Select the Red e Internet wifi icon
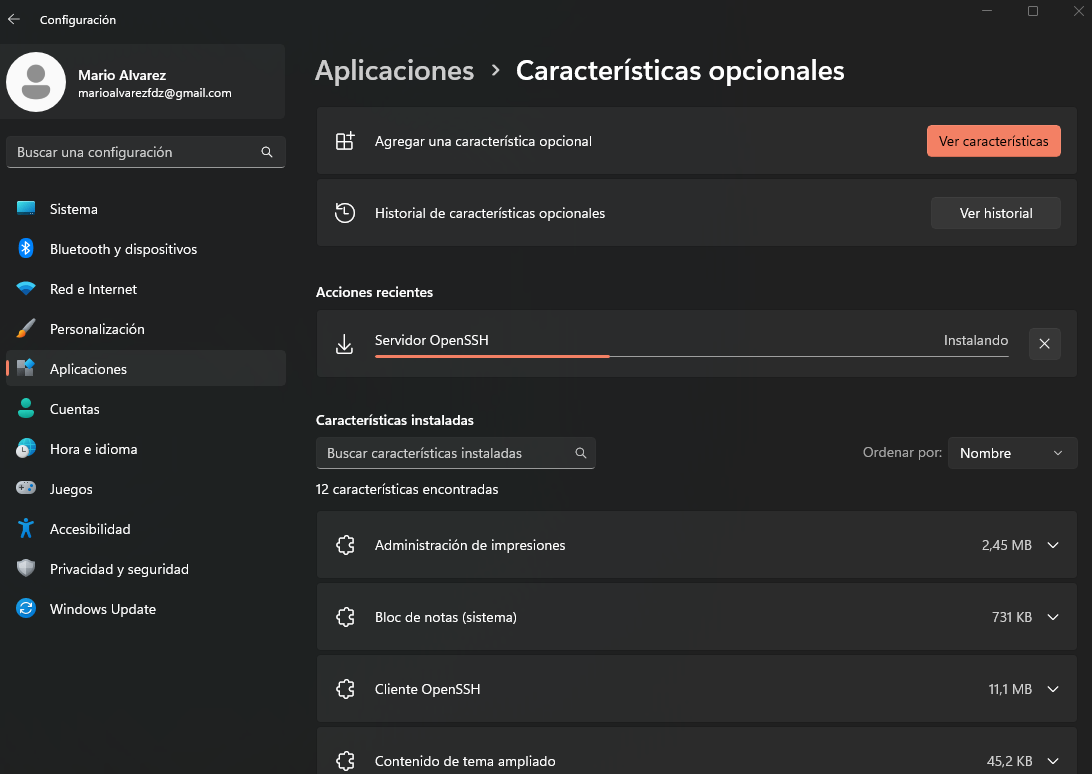Screen dimensions: 1092x774 click(x=26, y=289)
